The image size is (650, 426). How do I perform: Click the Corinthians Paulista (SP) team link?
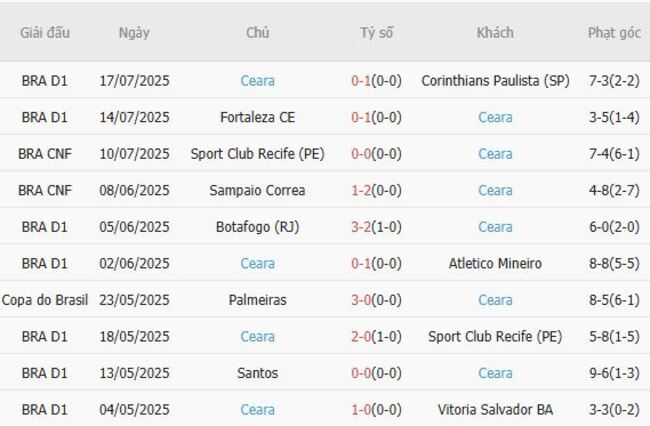[495, 81]
